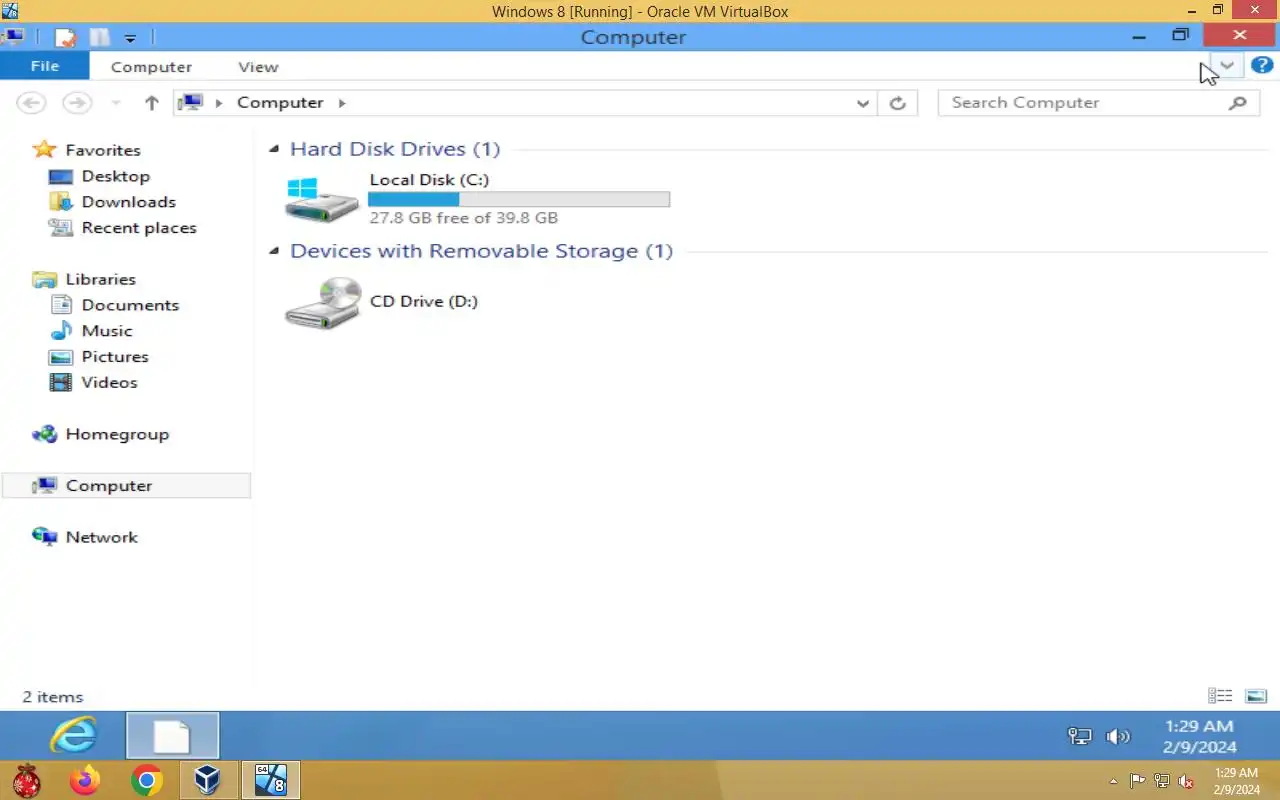Switch to Large icons view in status bar

click(x=1256, y=696)
